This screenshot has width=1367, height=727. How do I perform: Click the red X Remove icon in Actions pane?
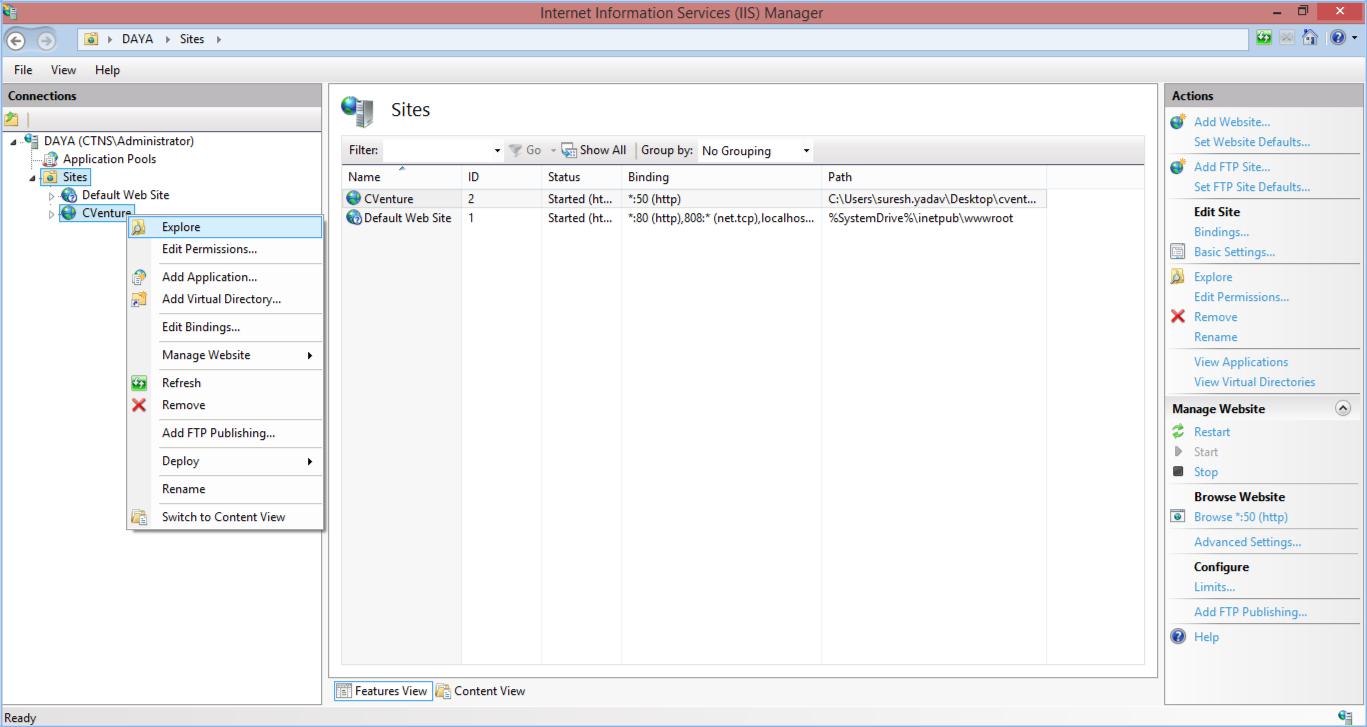click(1178, 317)
